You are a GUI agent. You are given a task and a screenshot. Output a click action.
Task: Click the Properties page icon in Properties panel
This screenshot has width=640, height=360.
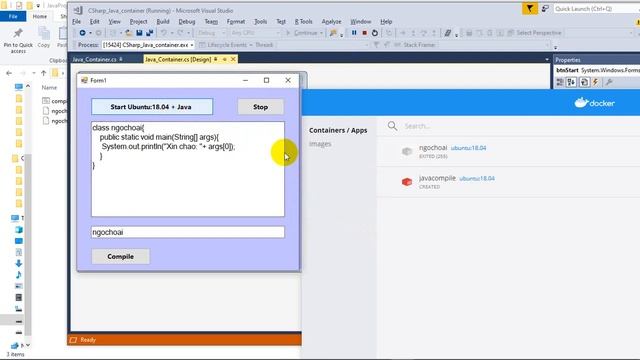[584, 82]
